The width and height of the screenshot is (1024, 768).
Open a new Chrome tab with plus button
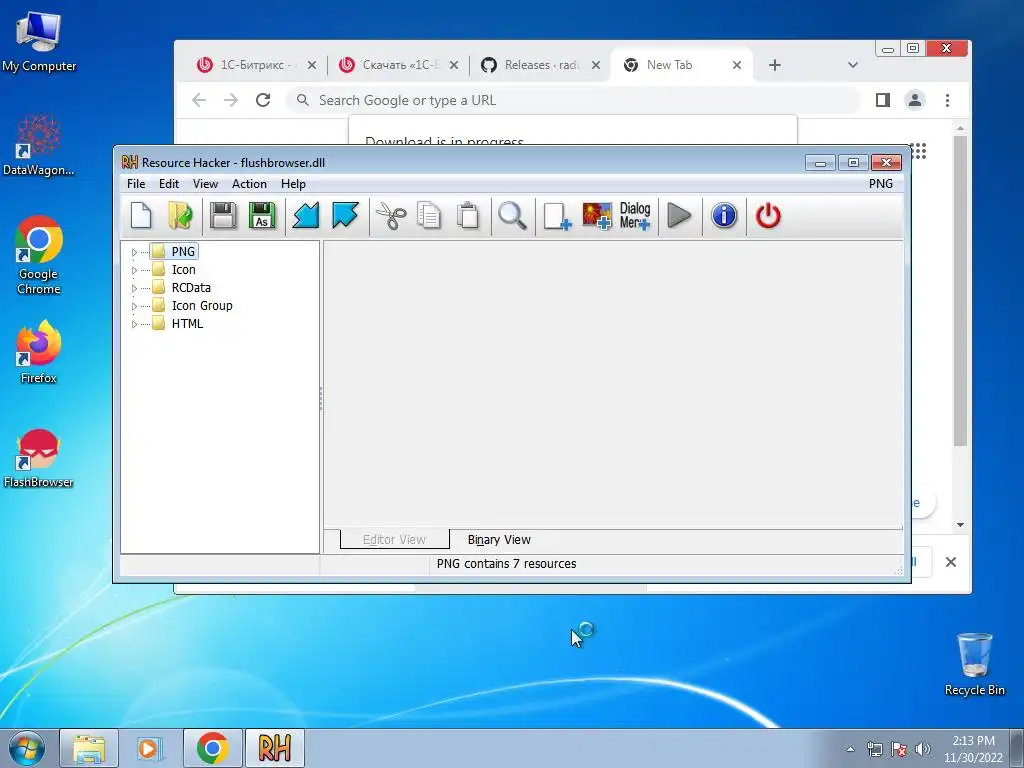click(775, 65)
